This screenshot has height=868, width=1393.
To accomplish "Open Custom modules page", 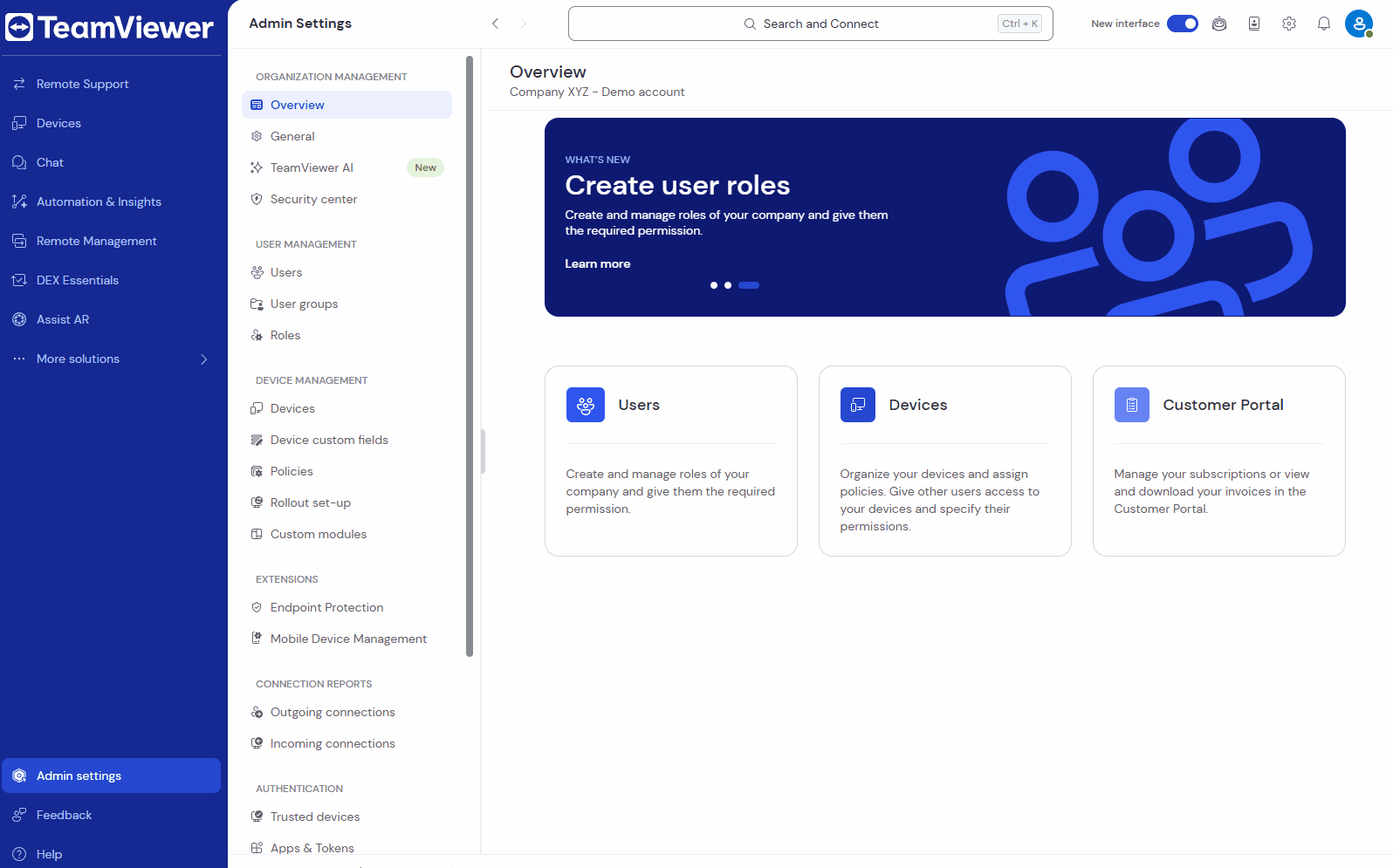I will (x=347, y=534).
